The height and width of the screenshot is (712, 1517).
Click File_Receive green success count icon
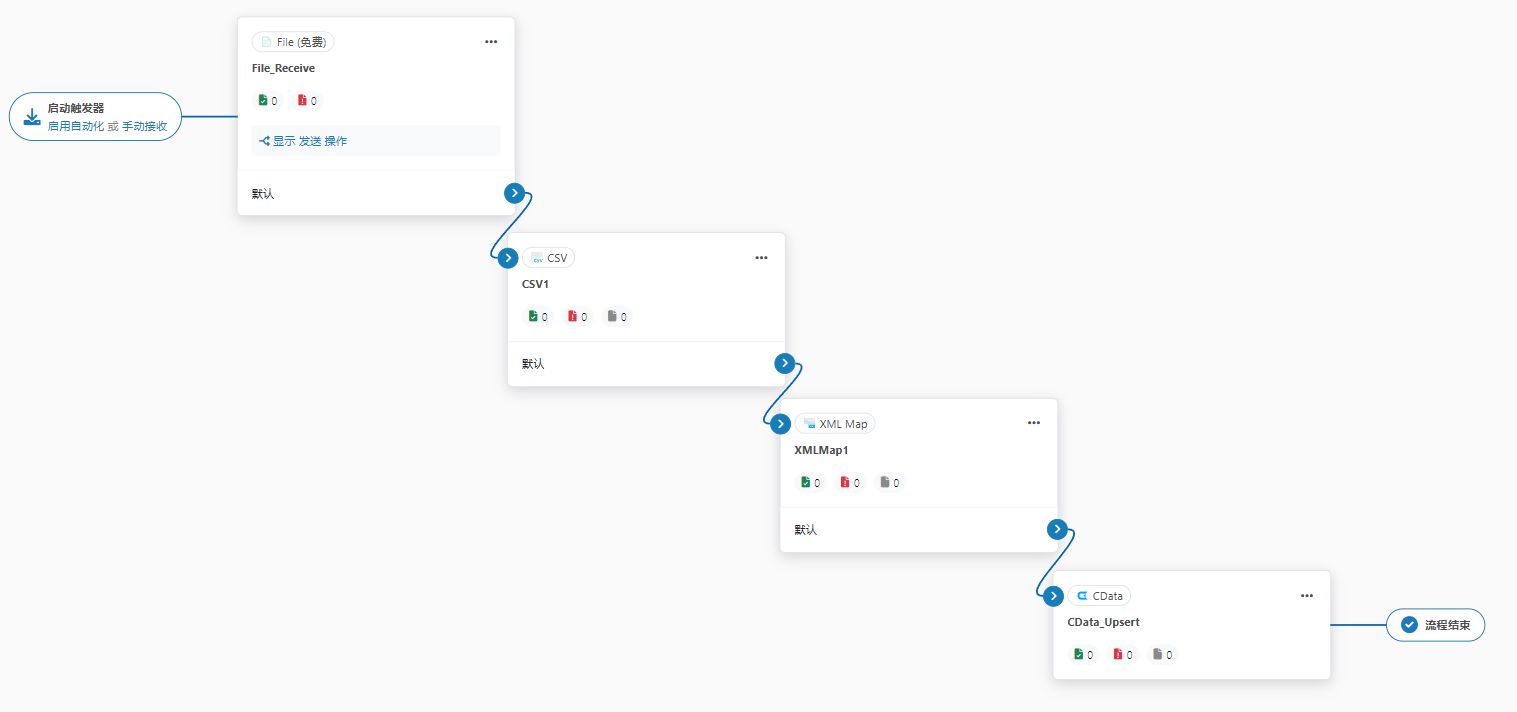pos(263,101)
